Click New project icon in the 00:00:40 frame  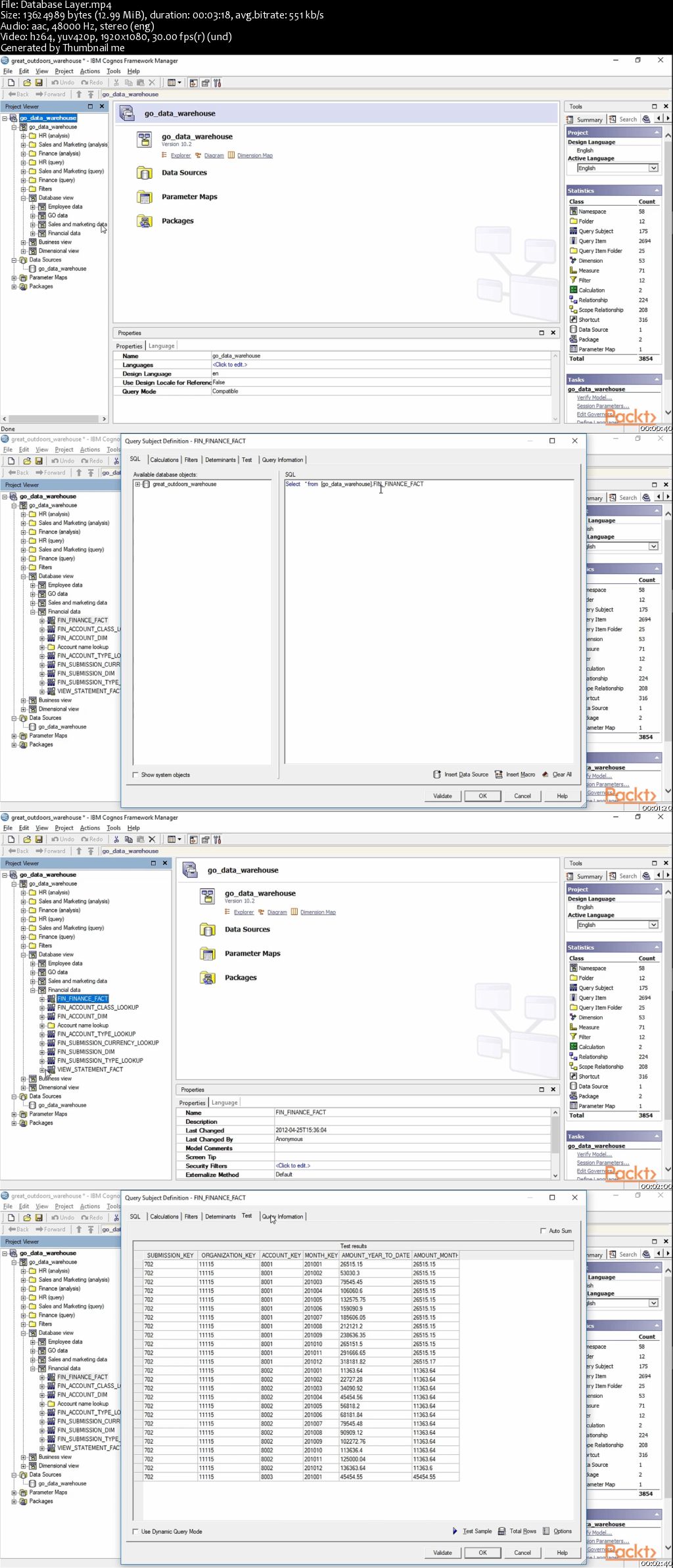click(x=11, y=83)
